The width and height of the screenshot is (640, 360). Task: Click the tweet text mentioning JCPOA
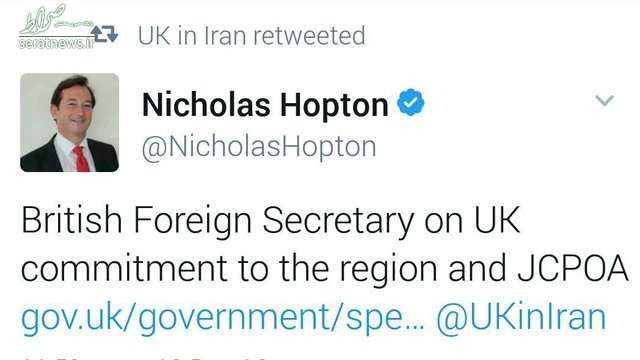pos(324,244)
